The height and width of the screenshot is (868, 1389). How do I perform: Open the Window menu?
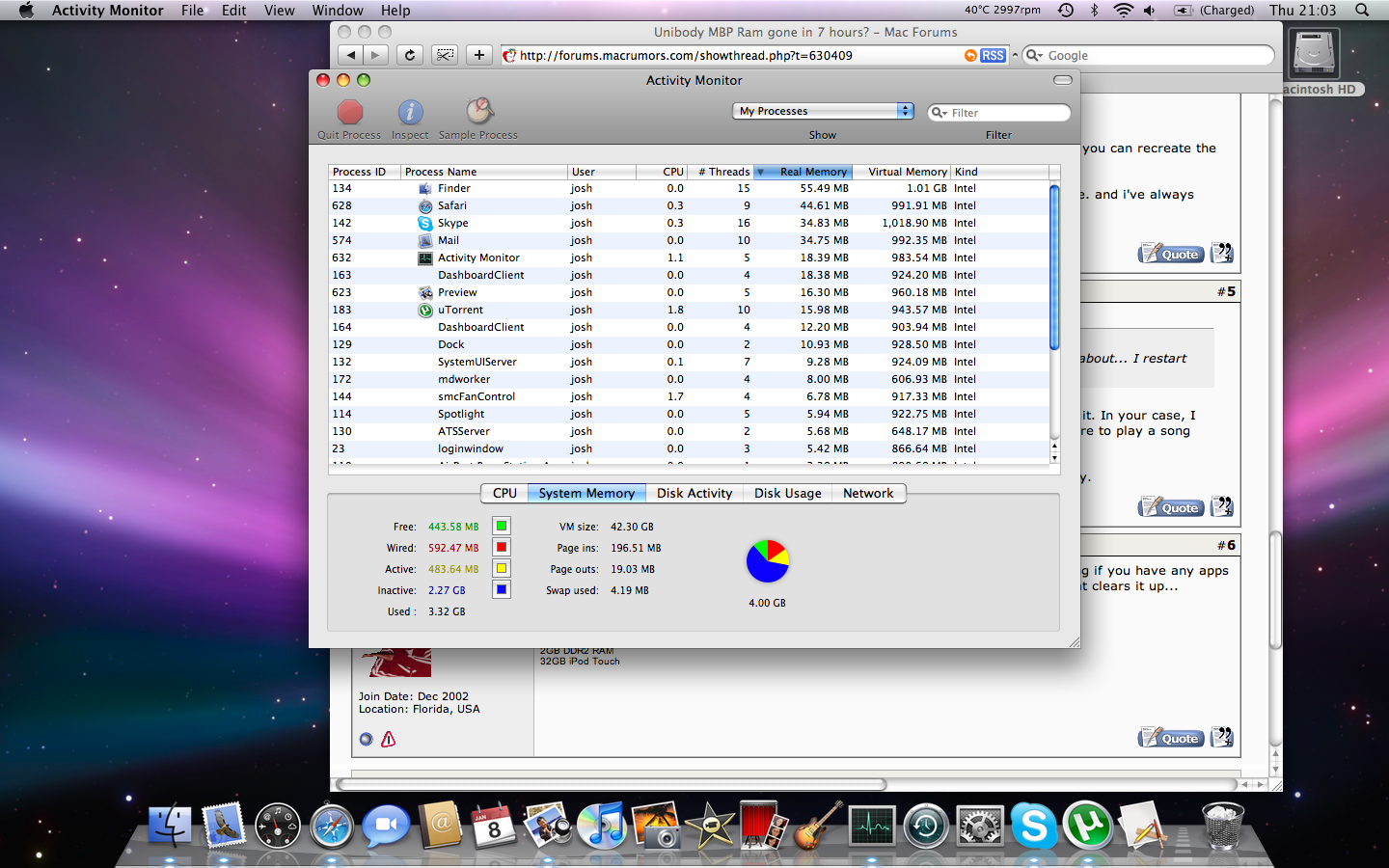point(338,10)
